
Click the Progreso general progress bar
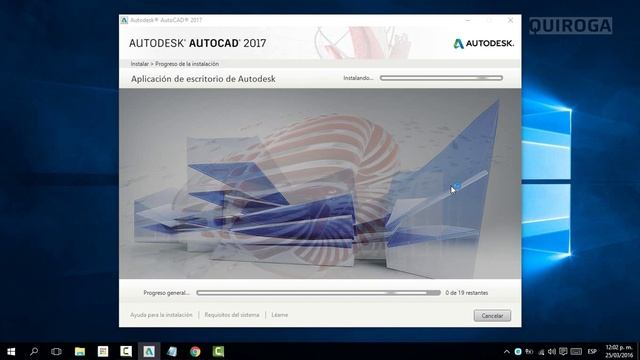pos(318,293)
